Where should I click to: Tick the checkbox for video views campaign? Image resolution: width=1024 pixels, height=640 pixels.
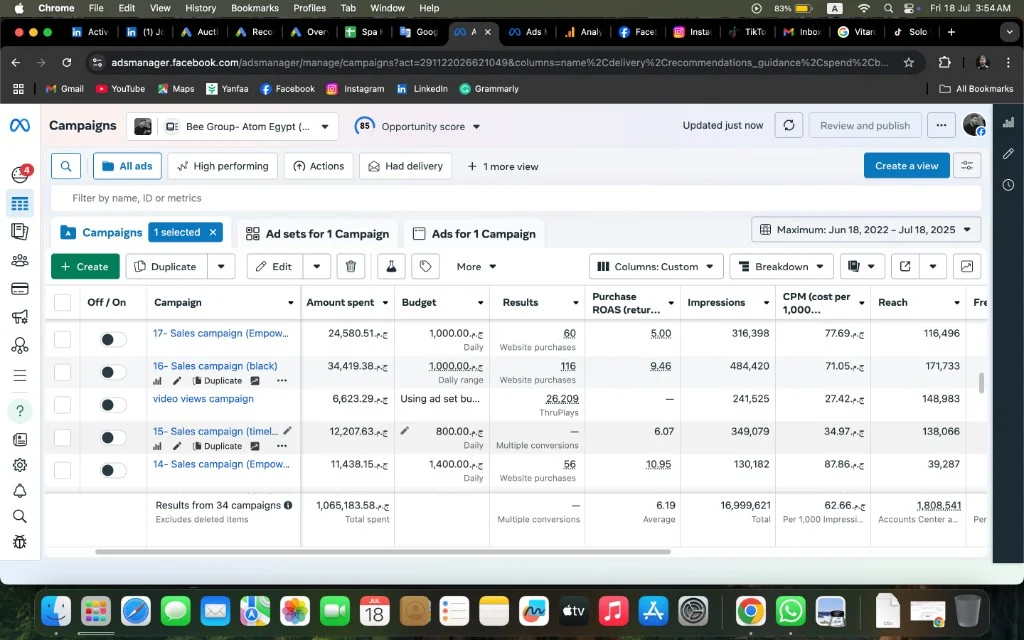[x=62, y=405]
